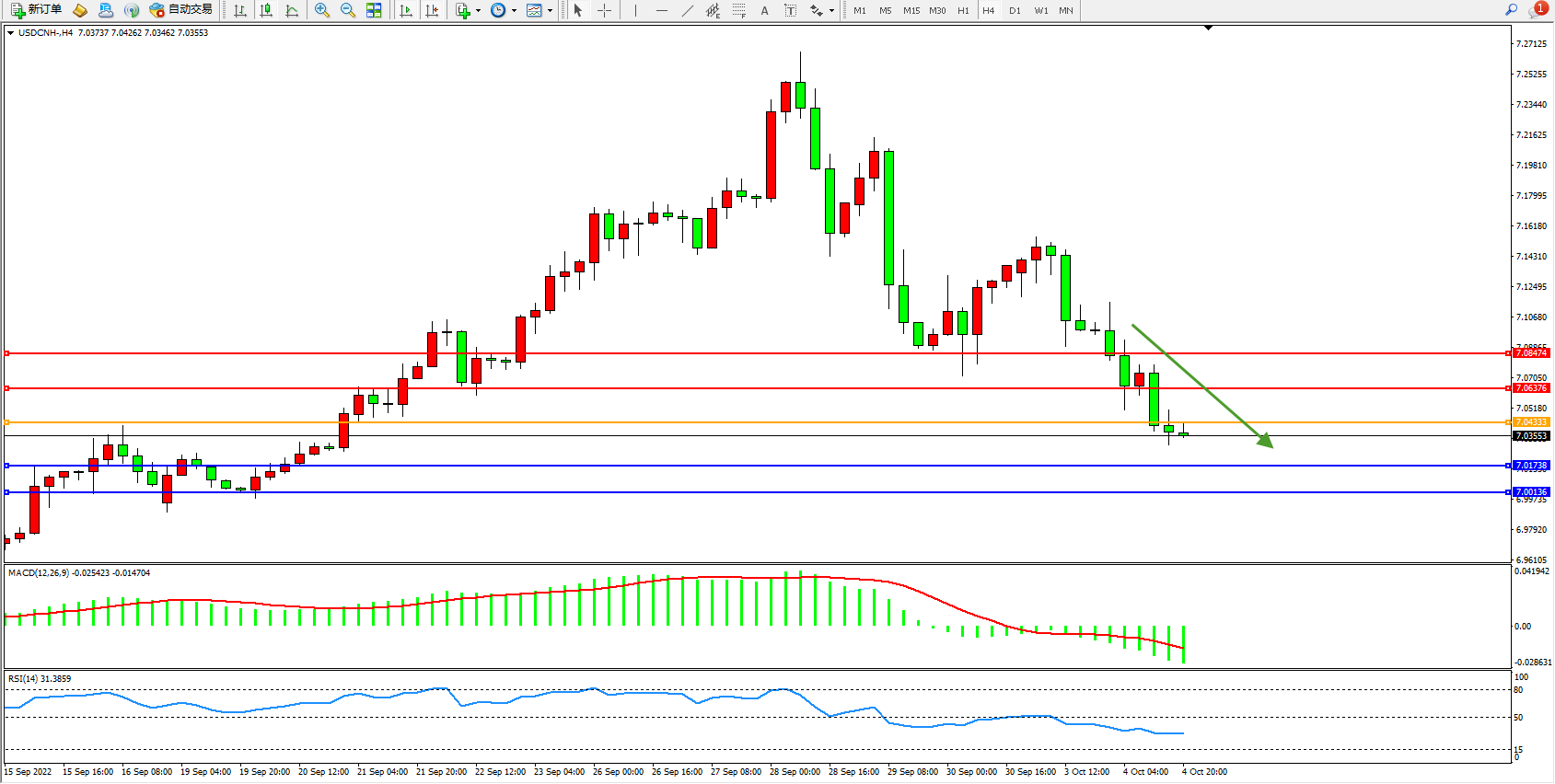1555x784 pixels.
Task: Switch to the D1 timeframe
Action: click(x=1015, y=11)
